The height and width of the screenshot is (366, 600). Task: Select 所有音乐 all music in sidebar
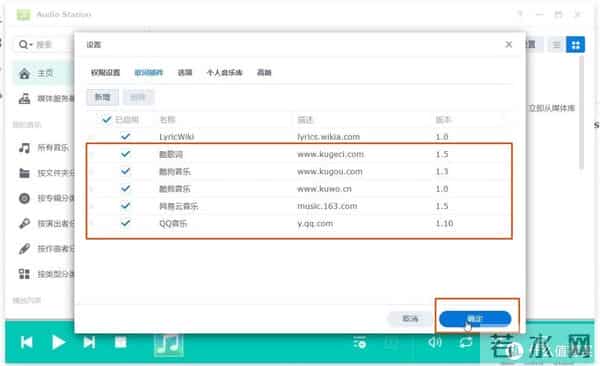click(44, 148)
